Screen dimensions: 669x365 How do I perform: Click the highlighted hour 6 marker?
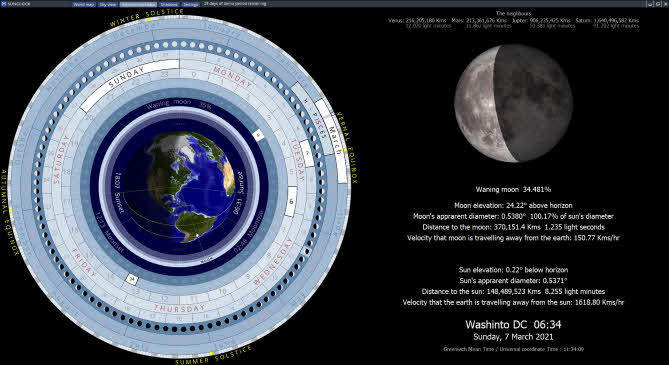pos(291,201)
